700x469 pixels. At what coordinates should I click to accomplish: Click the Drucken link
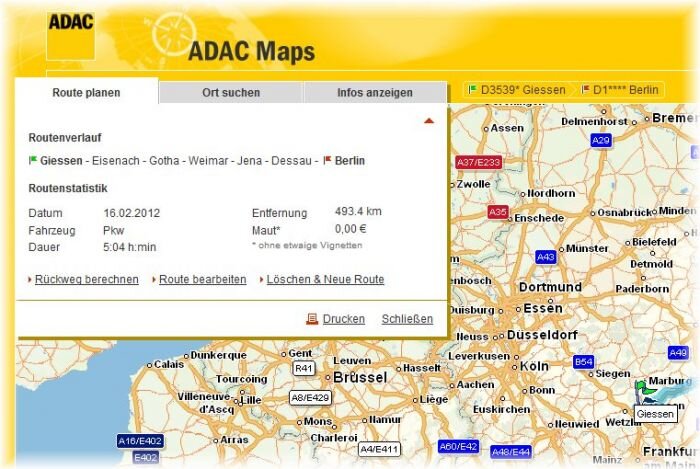(344, 319)
